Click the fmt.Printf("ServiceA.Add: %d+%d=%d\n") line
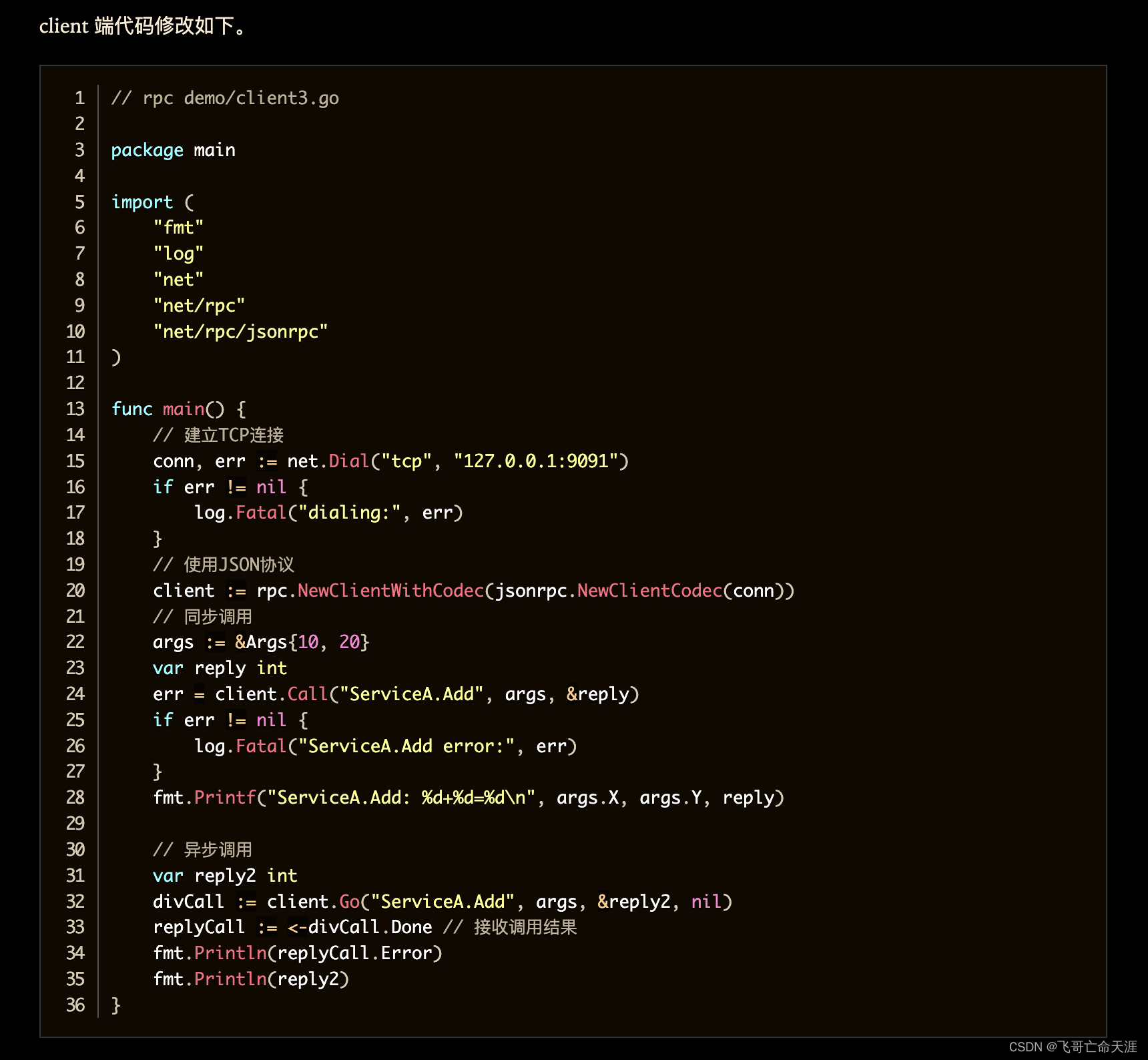 (x=469, y=798)
